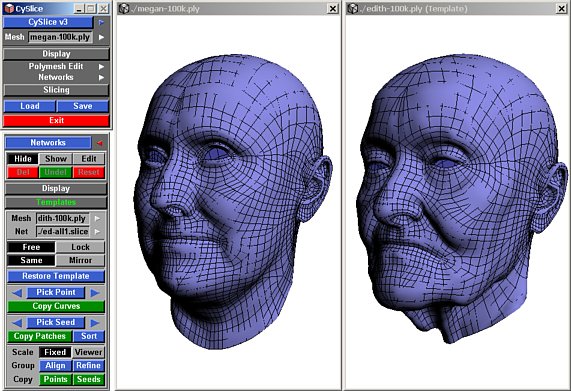
Task: Click the green Undel button
Action: [x=56, y=172]
